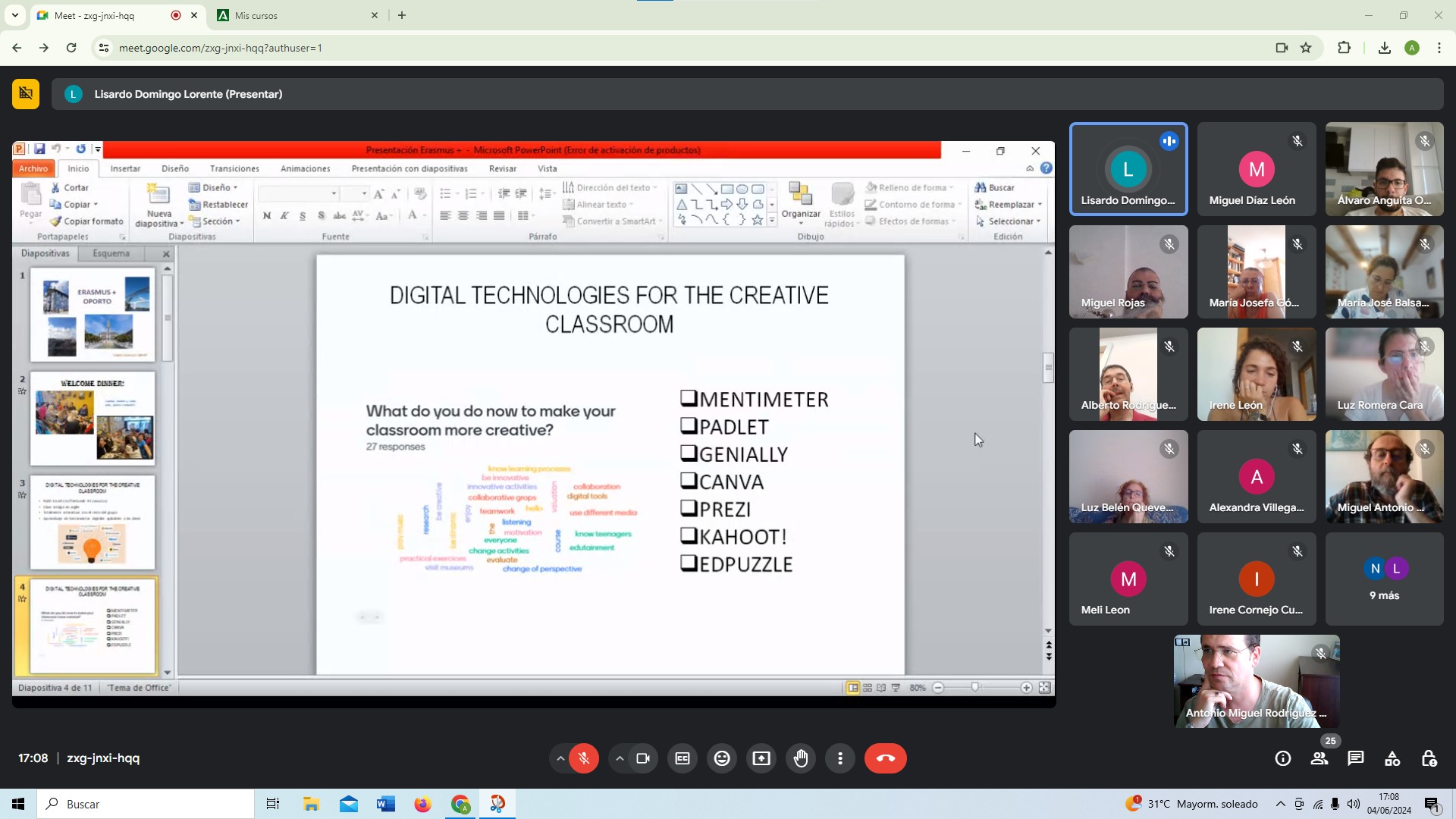Viewport: 1456px width, 819px height.
Task: Click the yellow presentation icon at top left
Action: tap(26, 94)
